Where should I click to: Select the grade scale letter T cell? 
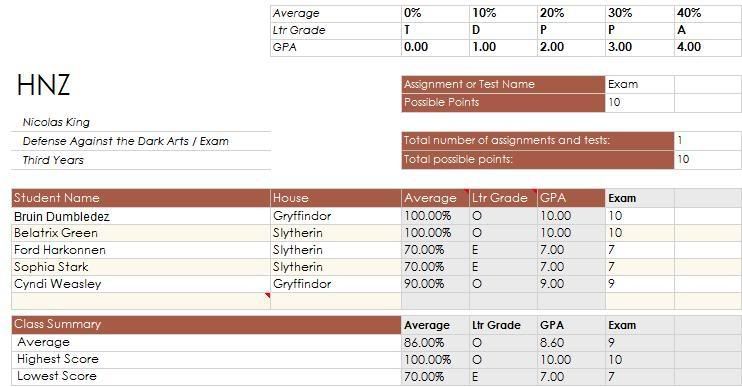point(435,30)
